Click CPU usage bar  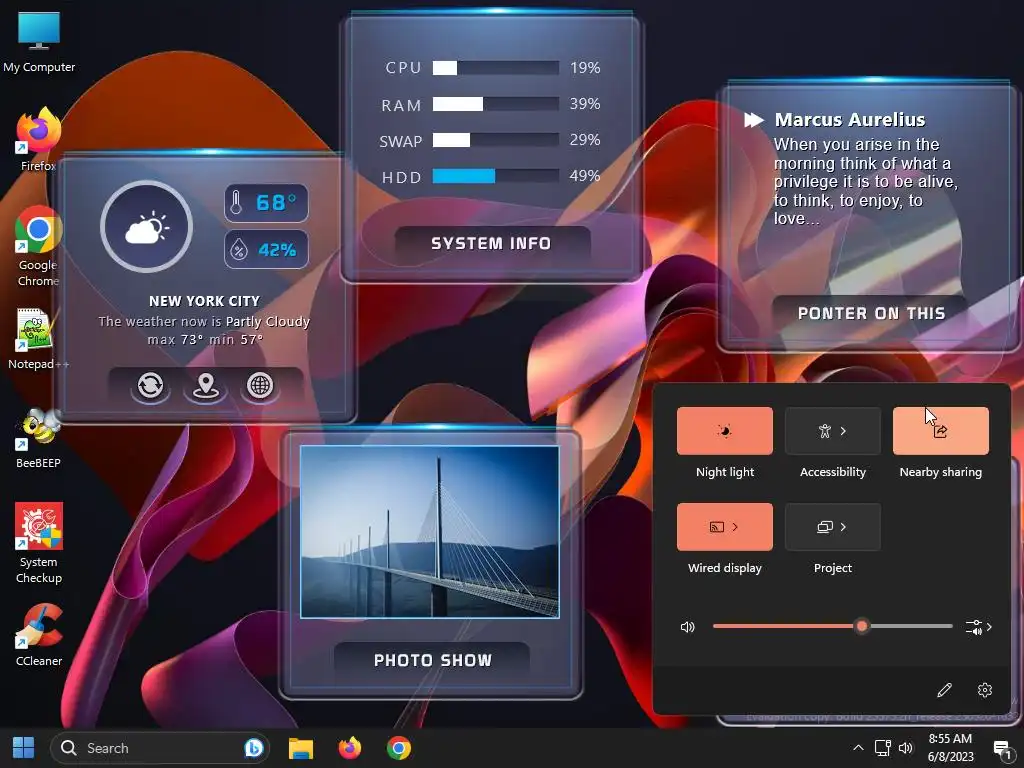click(496, 68)
